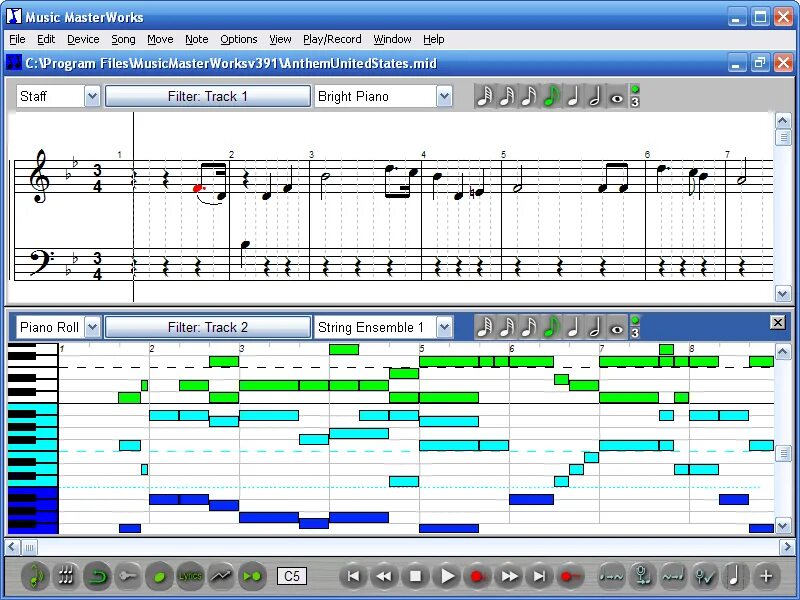
Task: Click the horizontal scrollbar thumb at the bottom
Action: coord(29,547)
